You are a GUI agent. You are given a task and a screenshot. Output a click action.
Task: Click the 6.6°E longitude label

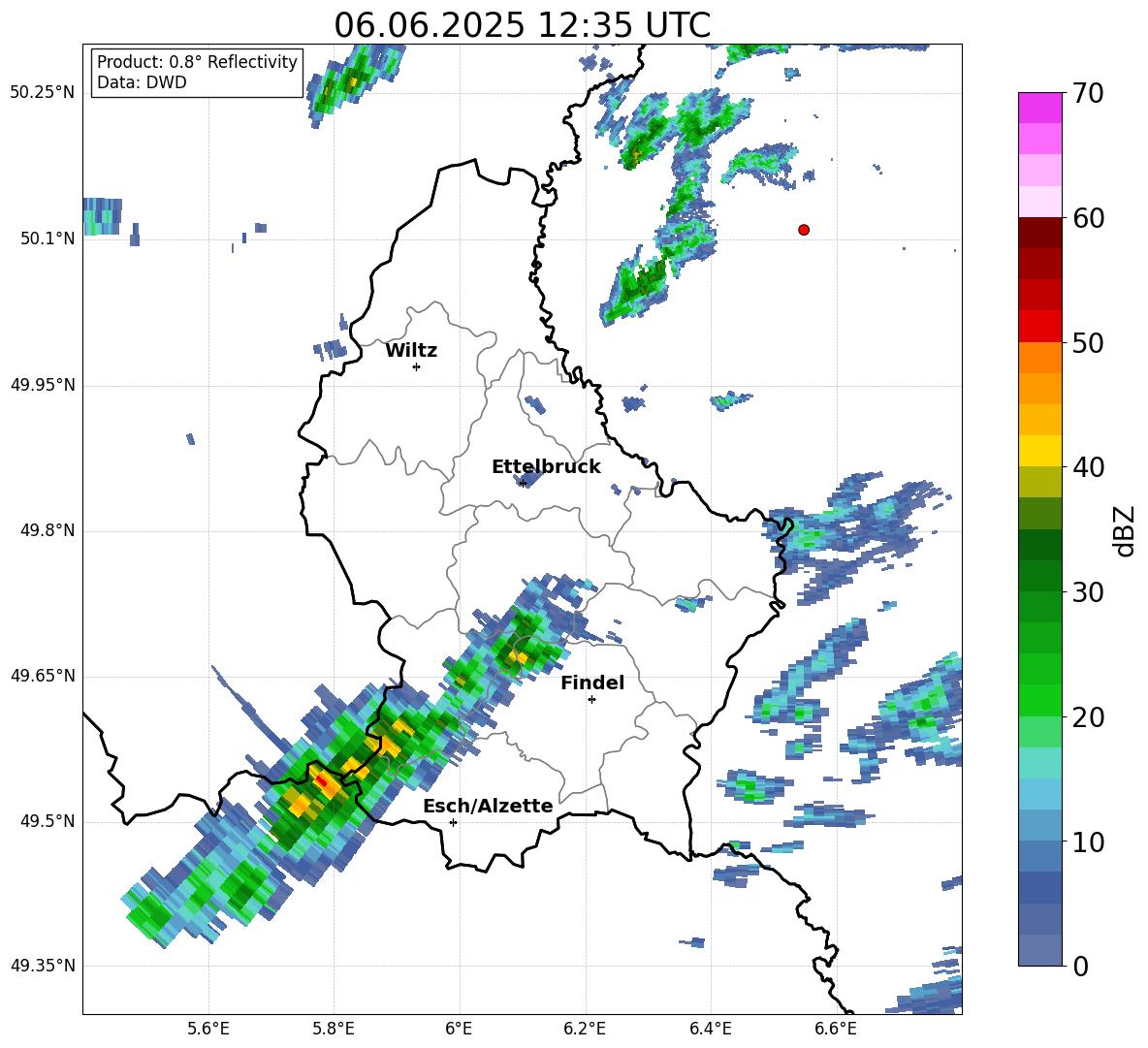tap(836, 1029)
